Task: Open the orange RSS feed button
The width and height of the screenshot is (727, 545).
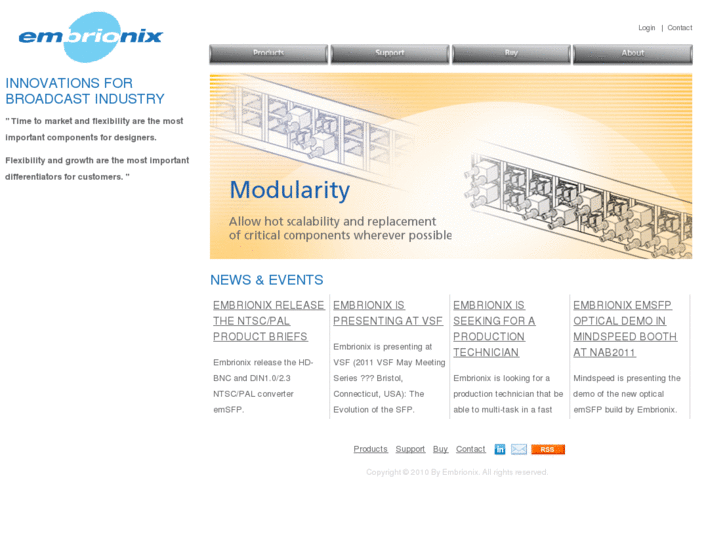Action: tap(548, 449)
